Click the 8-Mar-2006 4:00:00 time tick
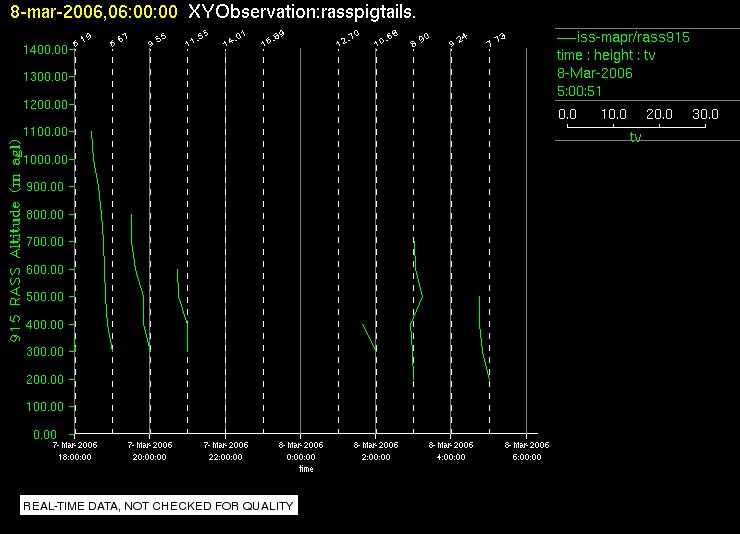The height and width of the screenshot is (534, 740). [451, 451]
